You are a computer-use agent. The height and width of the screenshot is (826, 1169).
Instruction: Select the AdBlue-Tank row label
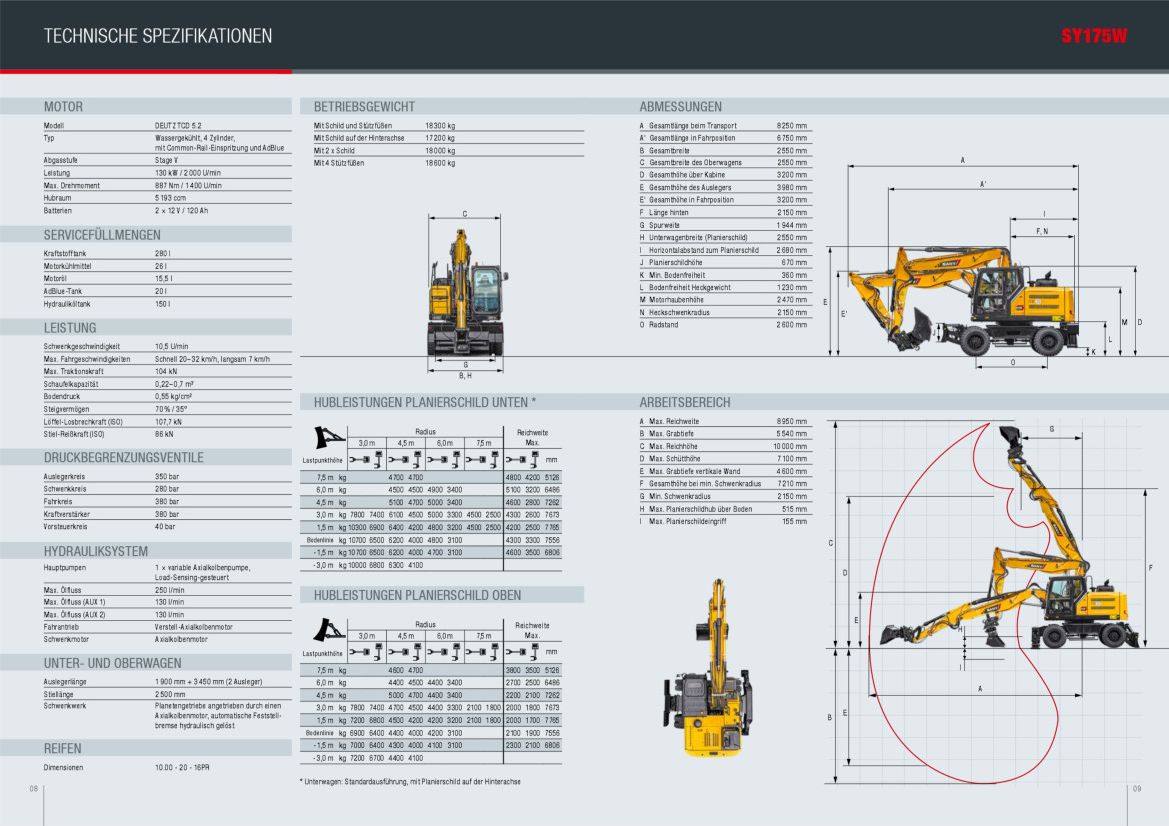(x=63, y=291)
